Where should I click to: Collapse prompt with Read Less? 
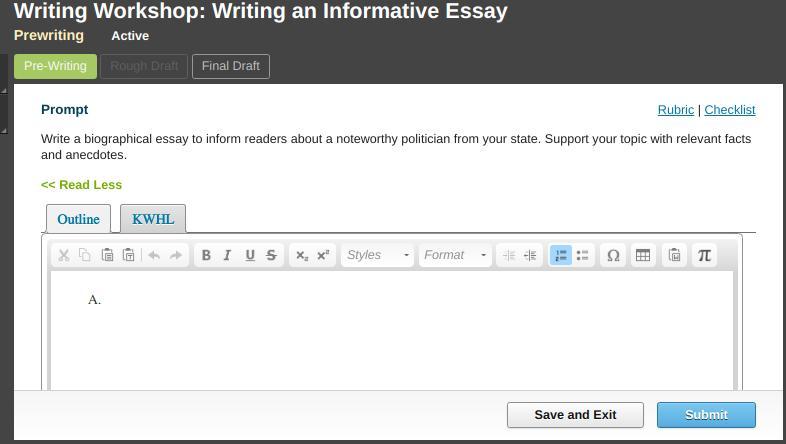[81, 185]
